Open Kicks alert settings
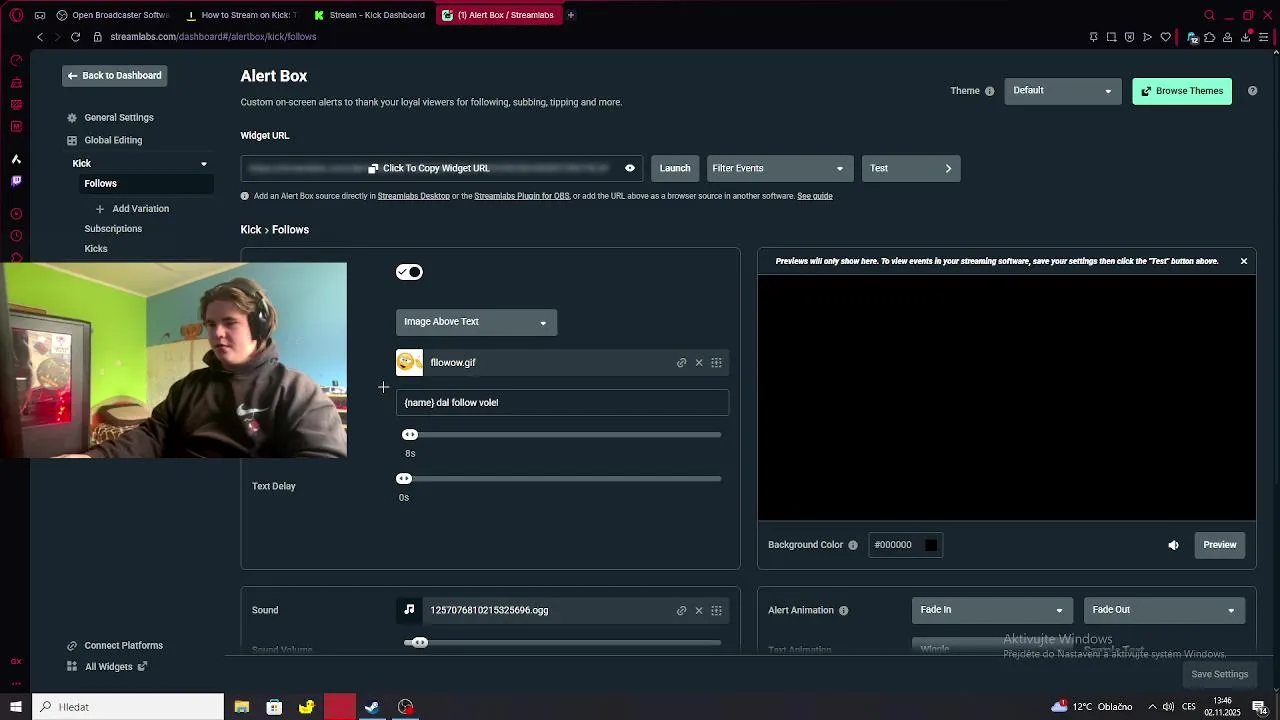Viewport: 1280px width, 720px height. coord(96,249)
